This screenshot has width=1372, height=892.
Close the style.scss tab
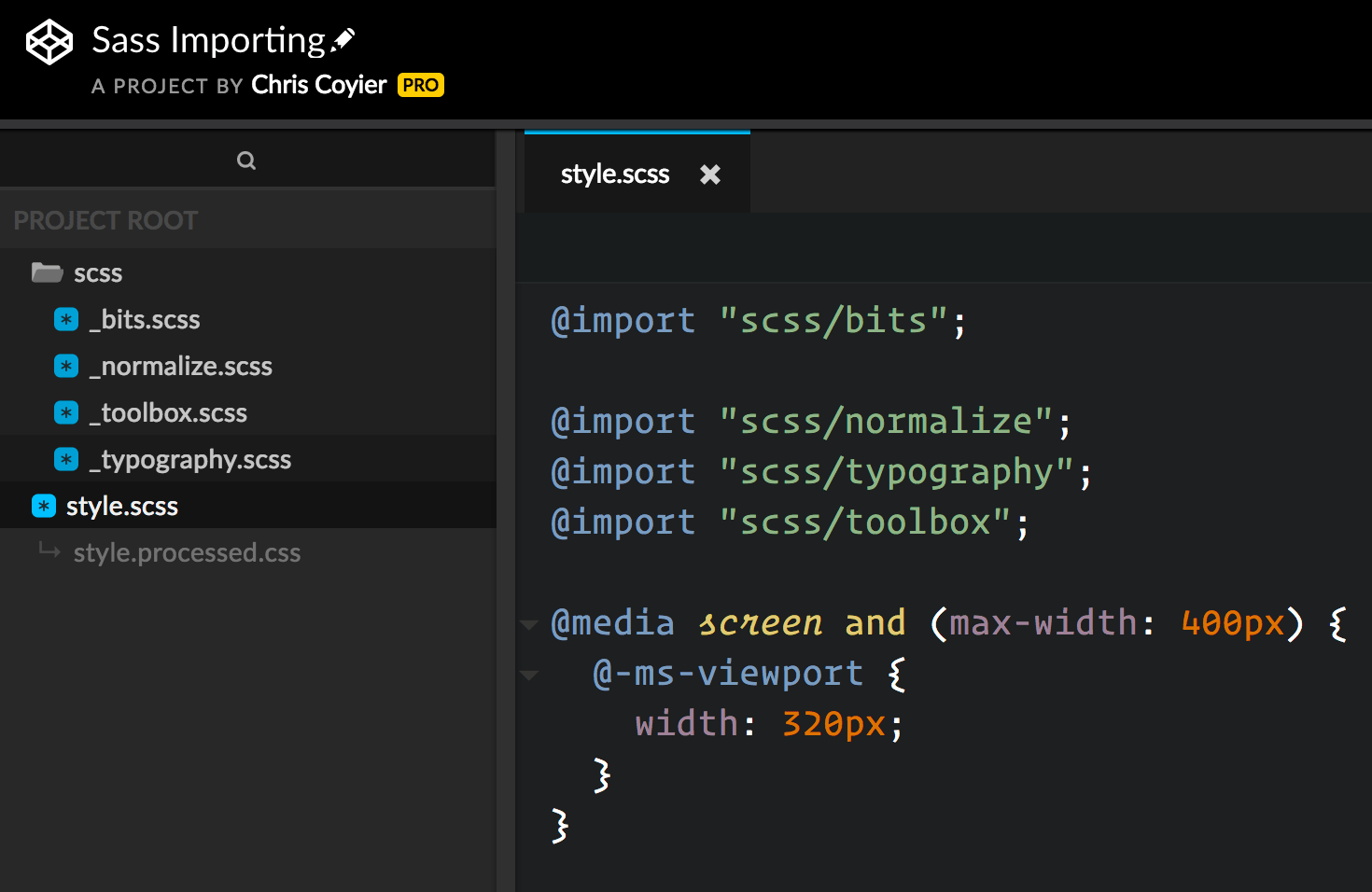point(709,174)
